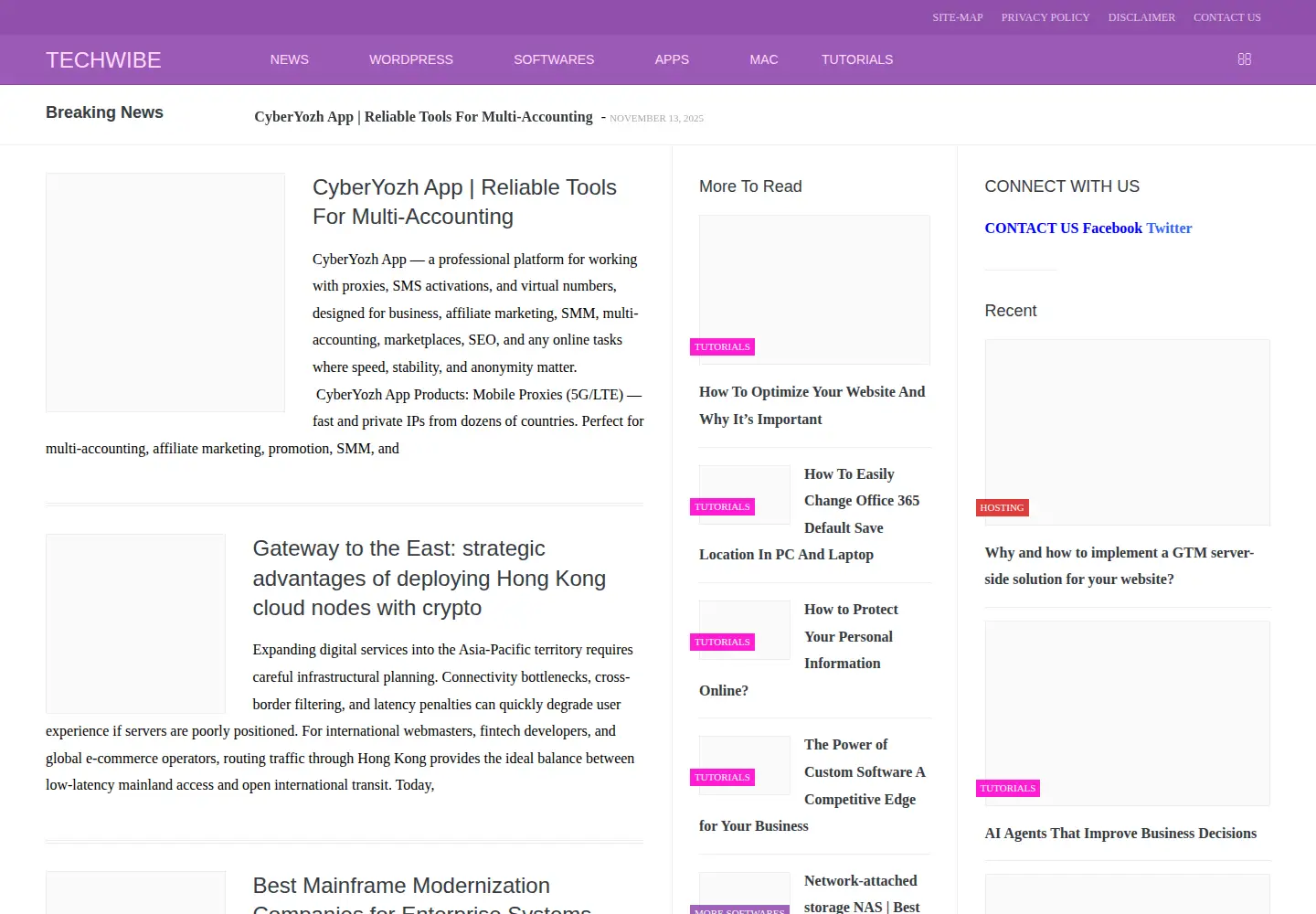Open the Breaking News CyberYozh headline

tap(423, 117)
